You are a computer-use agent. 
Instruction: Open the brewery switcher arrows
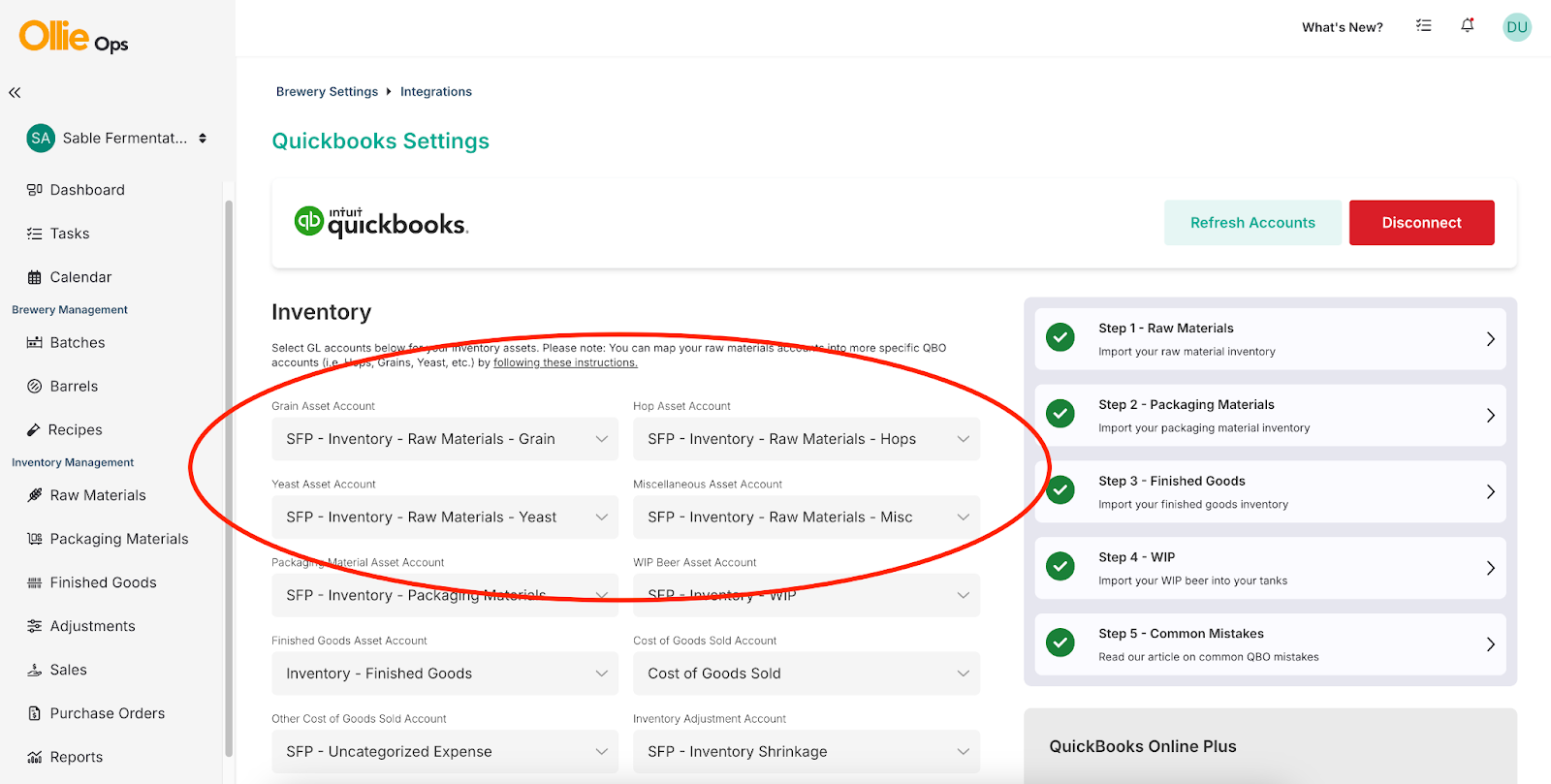203,139
